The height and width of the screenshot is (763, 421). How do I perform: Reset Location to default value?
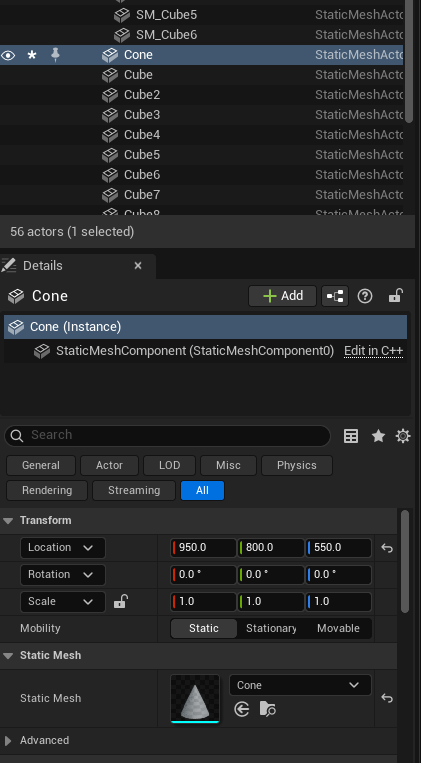[x=387, y=548]
